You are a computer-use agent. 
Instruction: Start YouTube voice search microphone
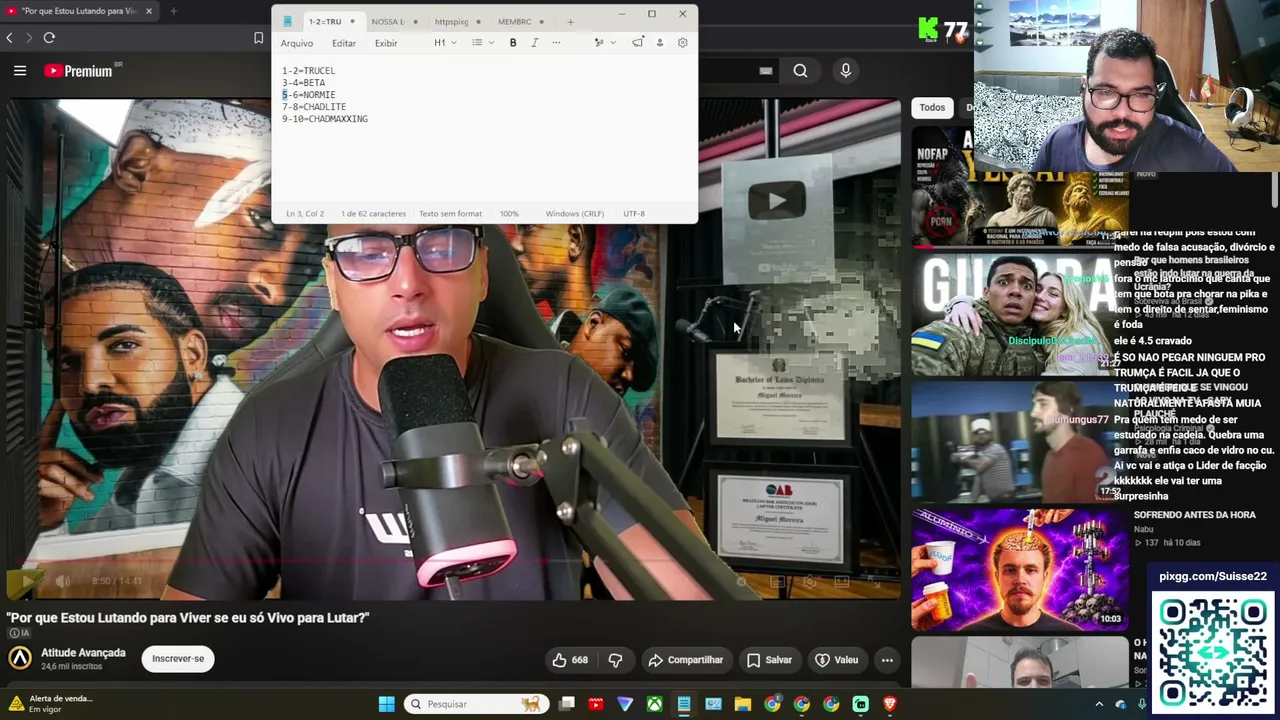[845, 71]
